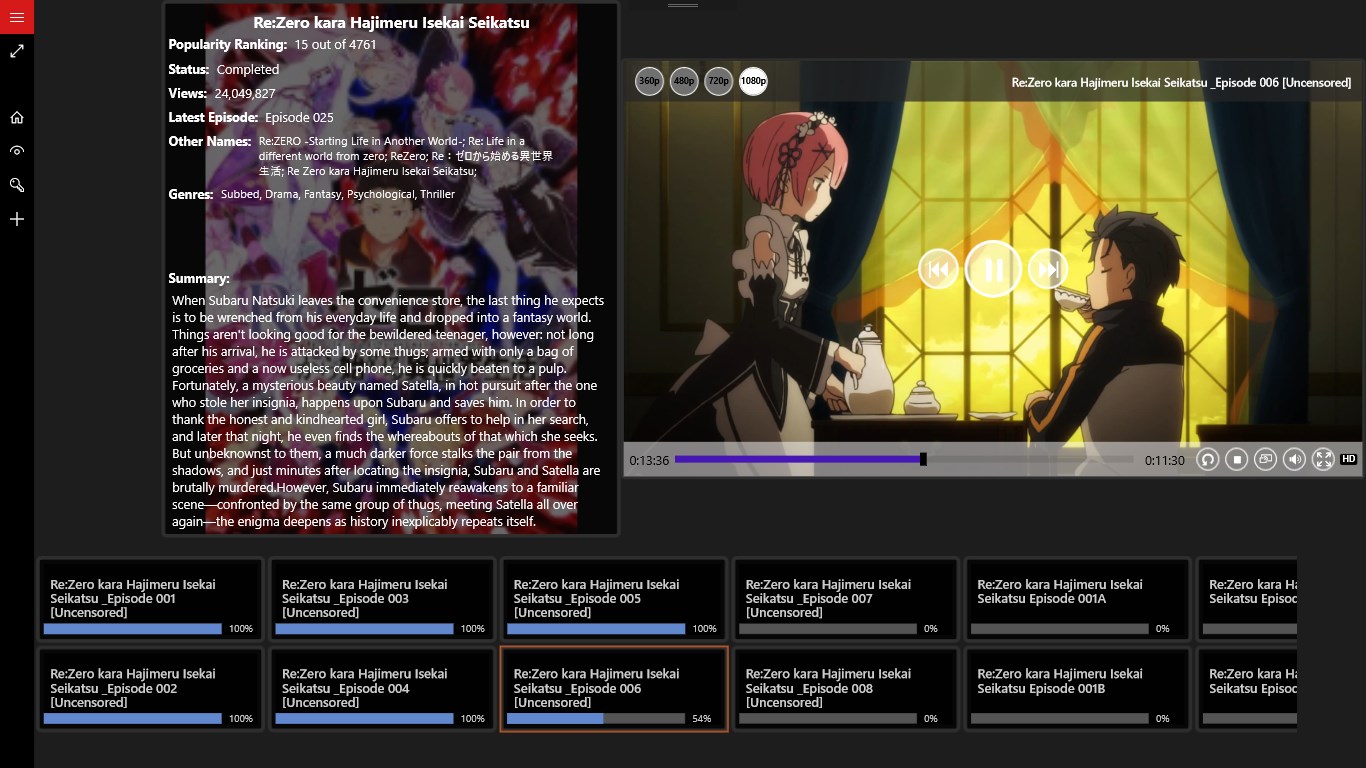Seek along the video progress bar
The image size is (1366, 768).
[x=905, y=460]
